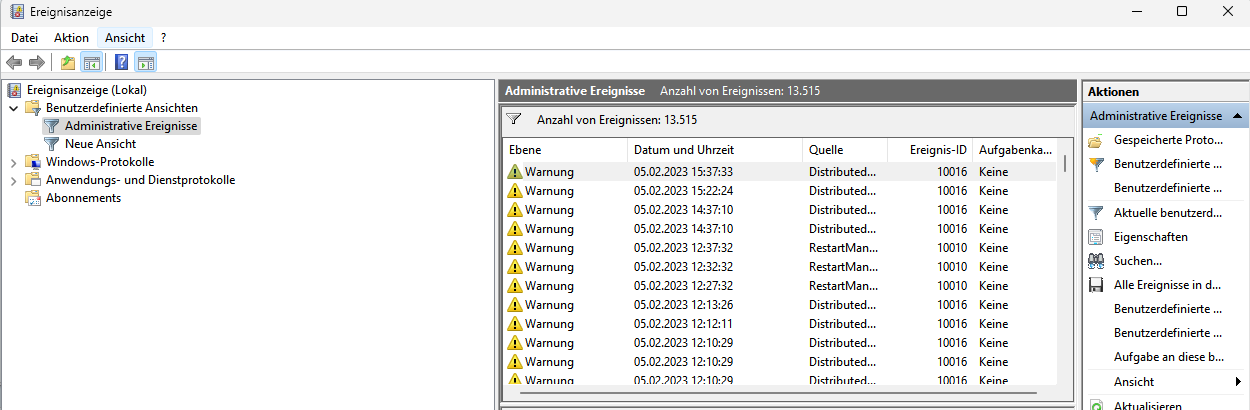1250x410 pixels.
Task: Click Suchen... in the Aktionen pane
Action: point(1138,261)
